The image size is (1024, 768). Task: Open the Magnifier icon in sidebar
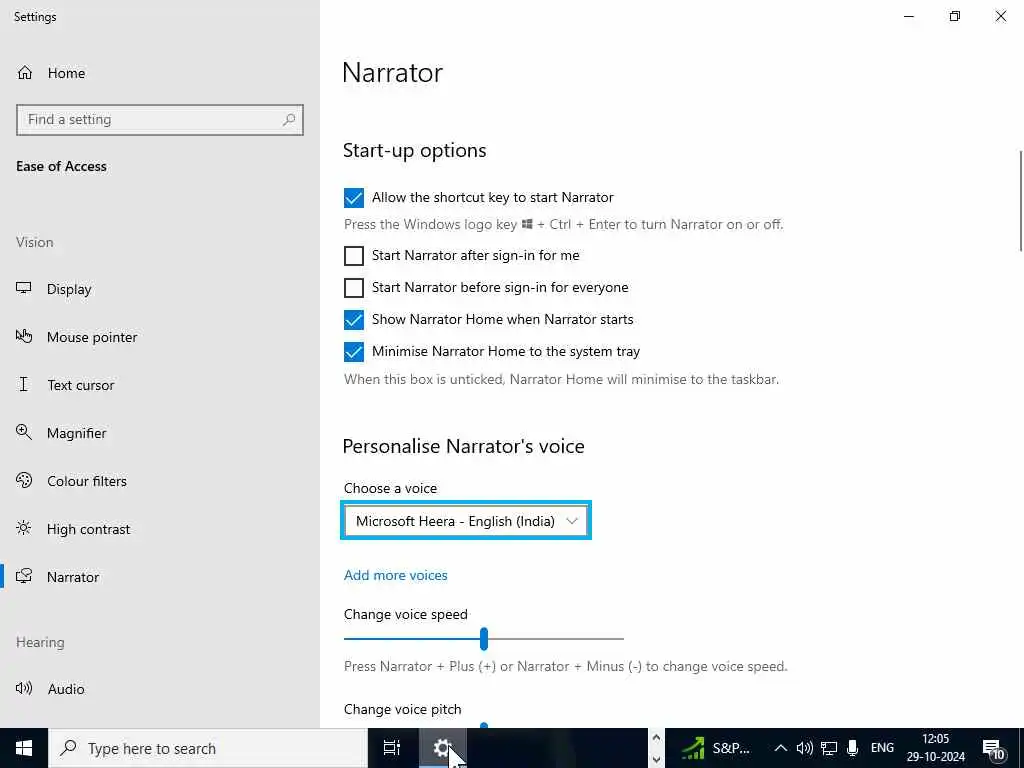pyautogui.click(x=24, y=432)
